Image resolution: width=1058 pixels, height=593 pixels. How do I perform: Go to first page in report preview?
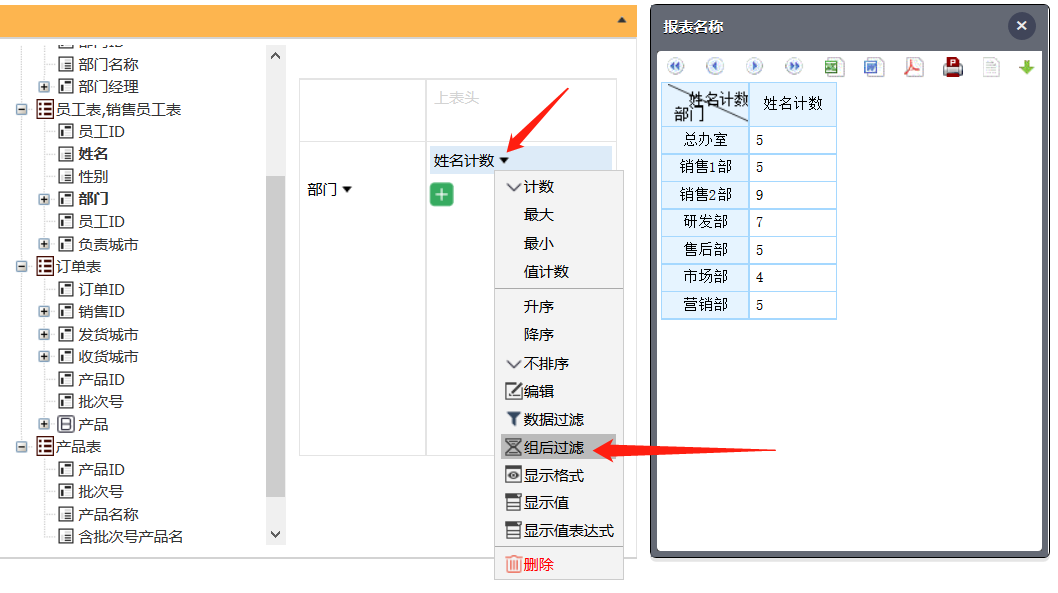pos(675,66)
